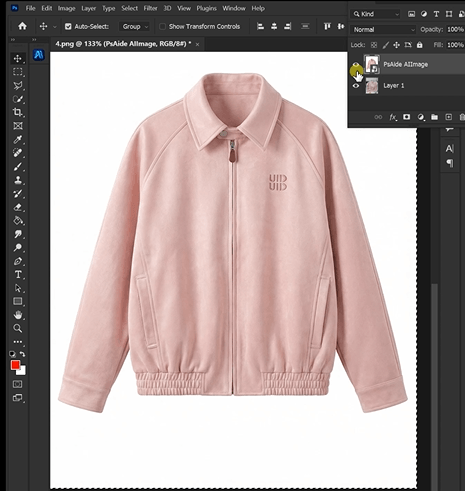Open the PsAide plugin panel icon
465x491 pixels.
(x=39, y=55)
